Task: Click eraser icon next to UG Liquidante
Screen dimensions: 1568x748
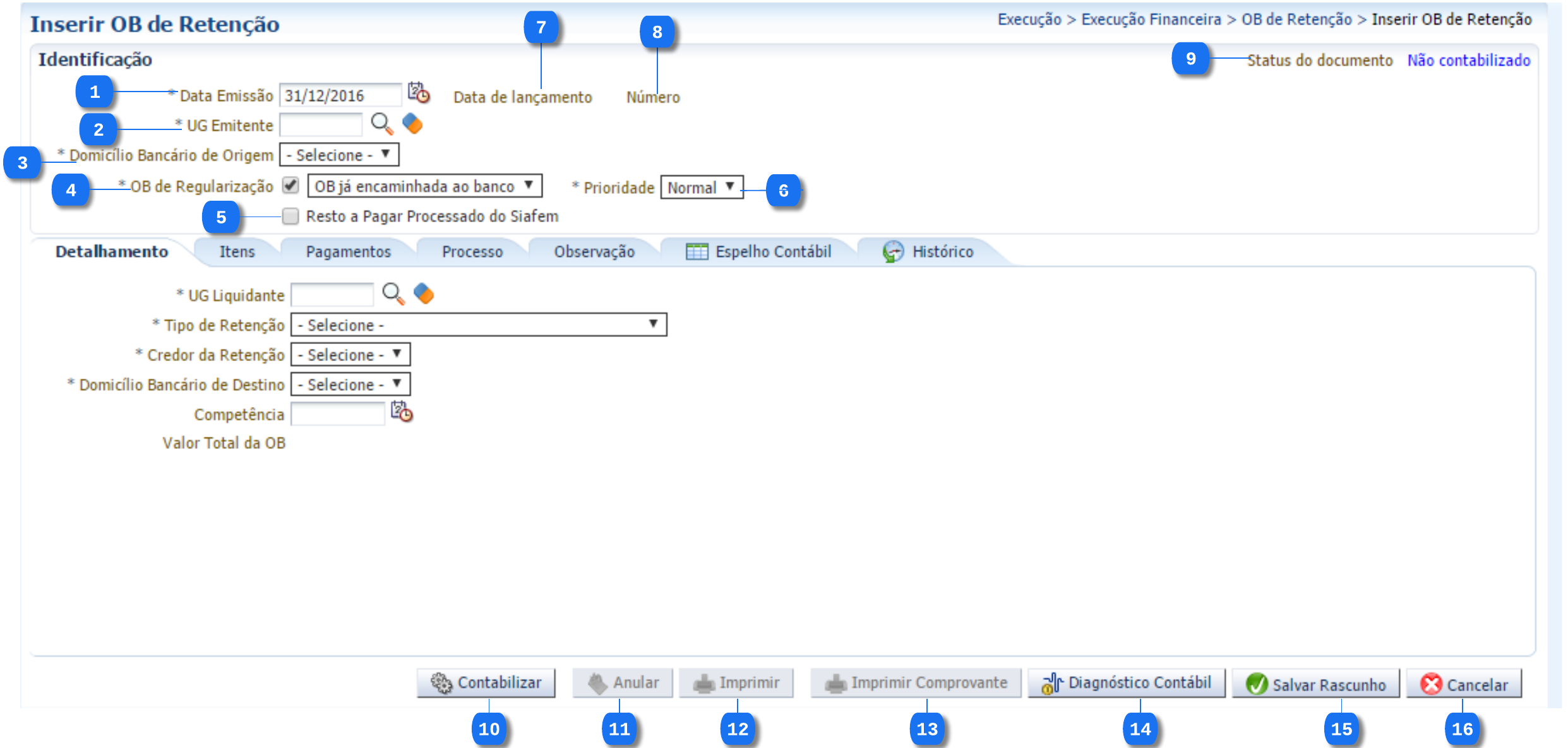Action: pos(424,294)
